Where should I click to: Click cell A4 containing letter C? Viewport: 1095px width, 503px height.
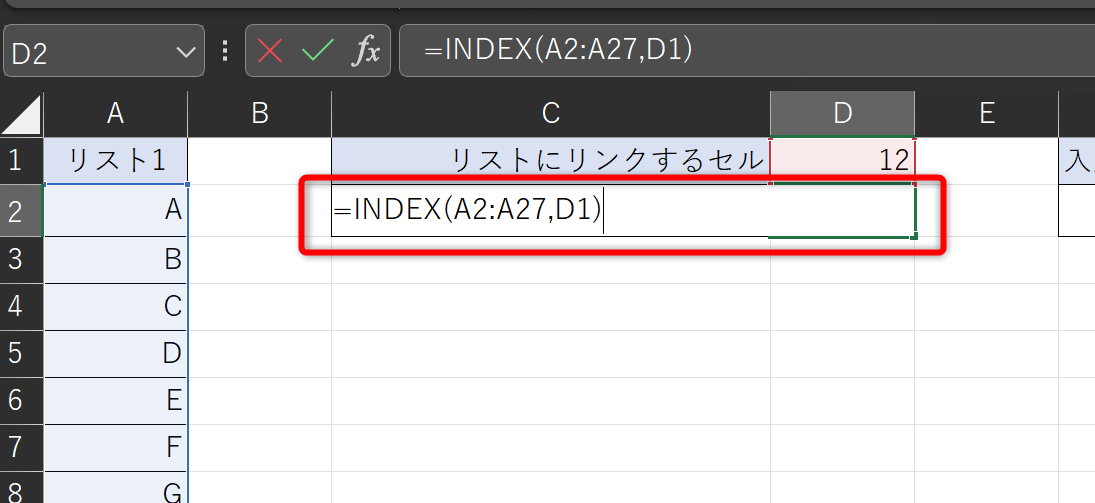[115, 306]
